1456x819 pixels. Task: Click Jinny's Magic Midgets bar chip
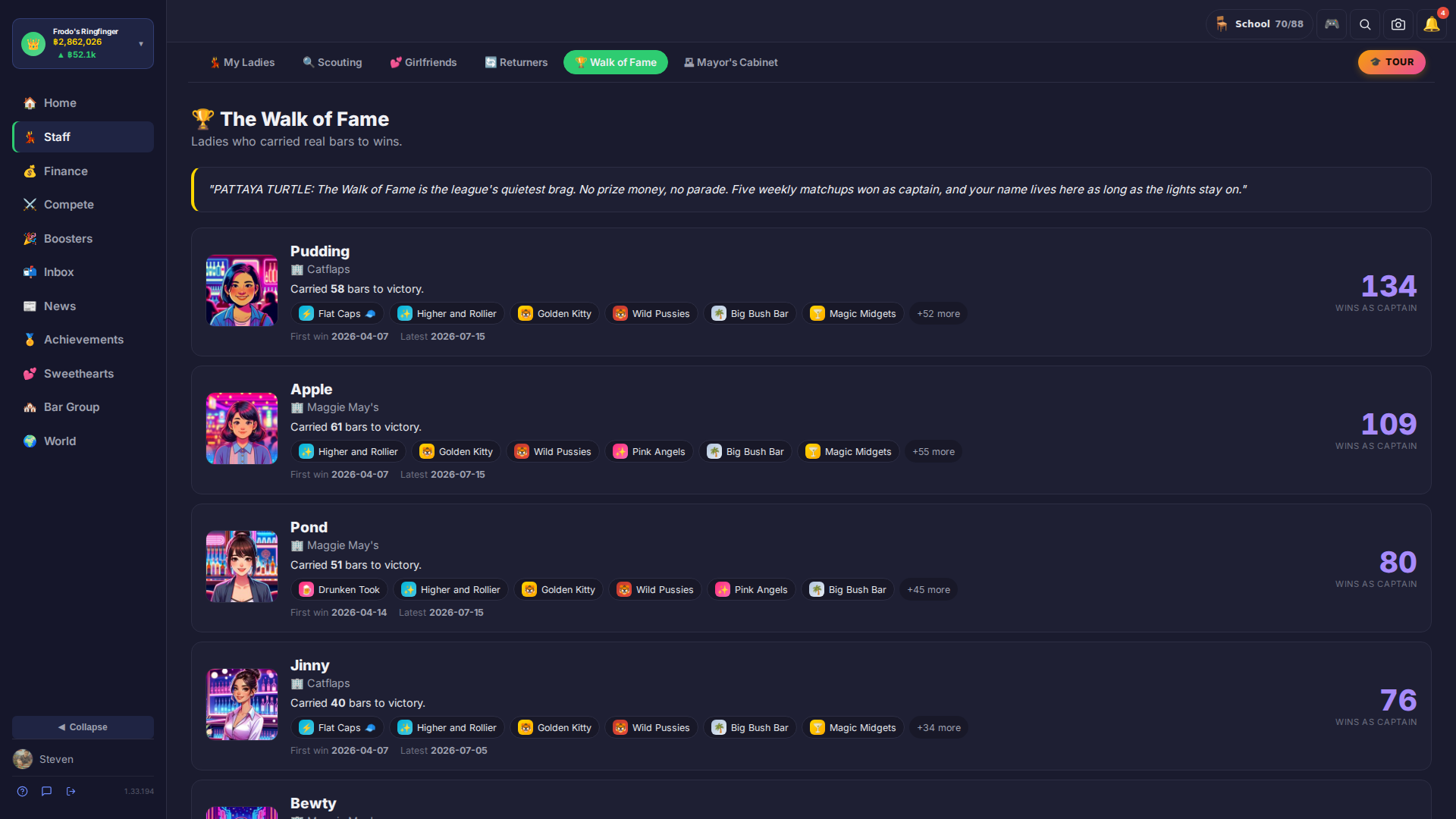(853, 727)
